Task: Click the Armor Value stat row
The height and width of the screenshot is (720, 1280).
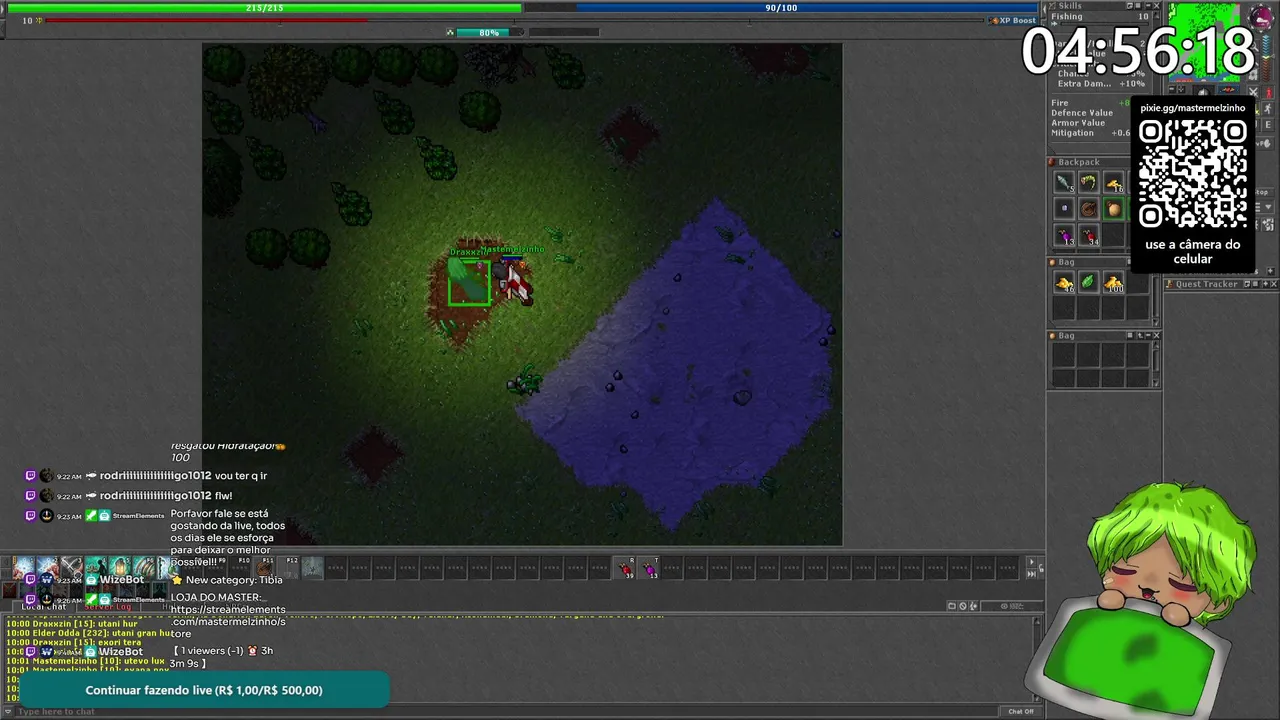Action: click(x=1090, y=123)
